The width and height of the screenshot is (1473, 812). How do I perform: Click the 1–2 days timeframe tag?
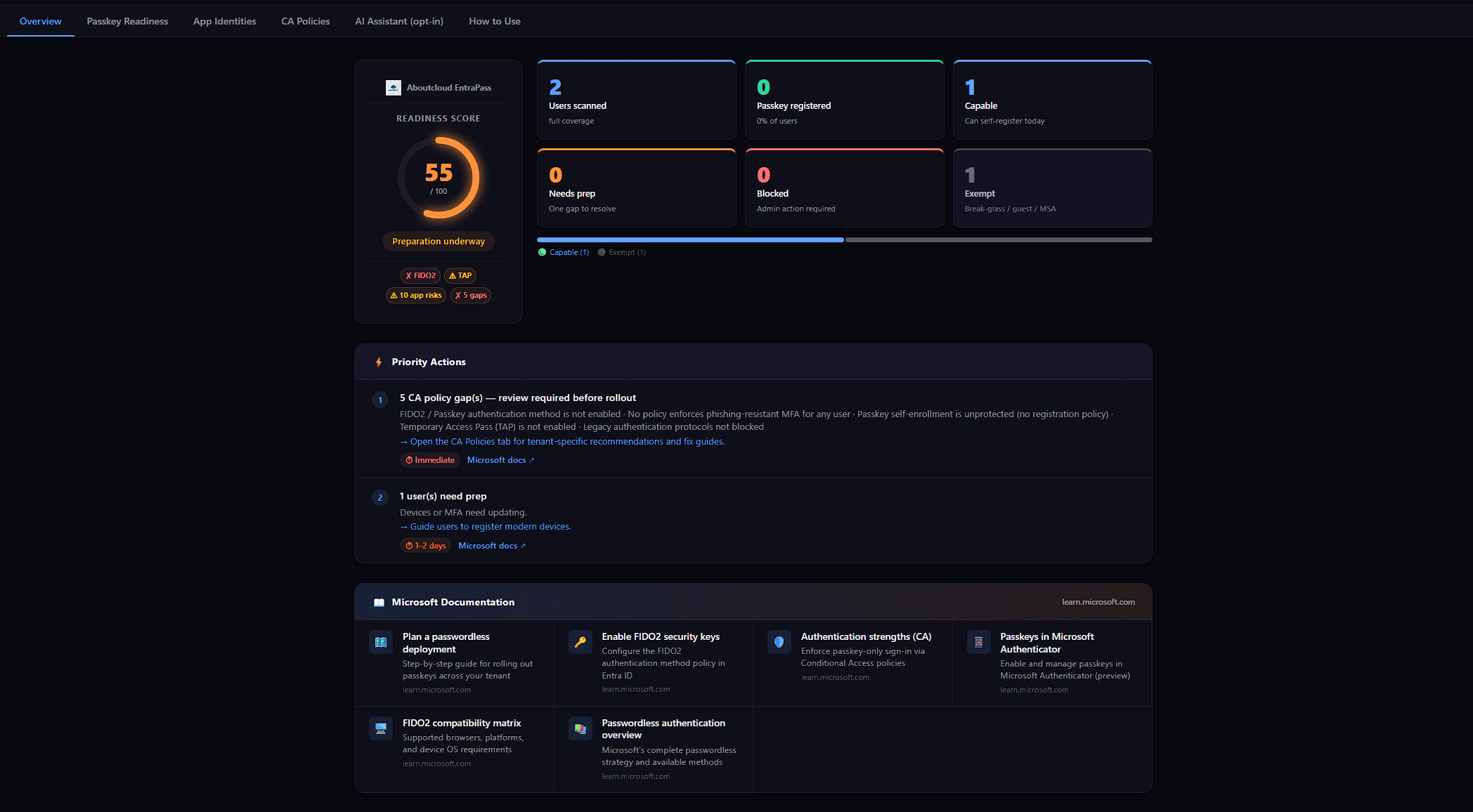(x=426, y=546)
